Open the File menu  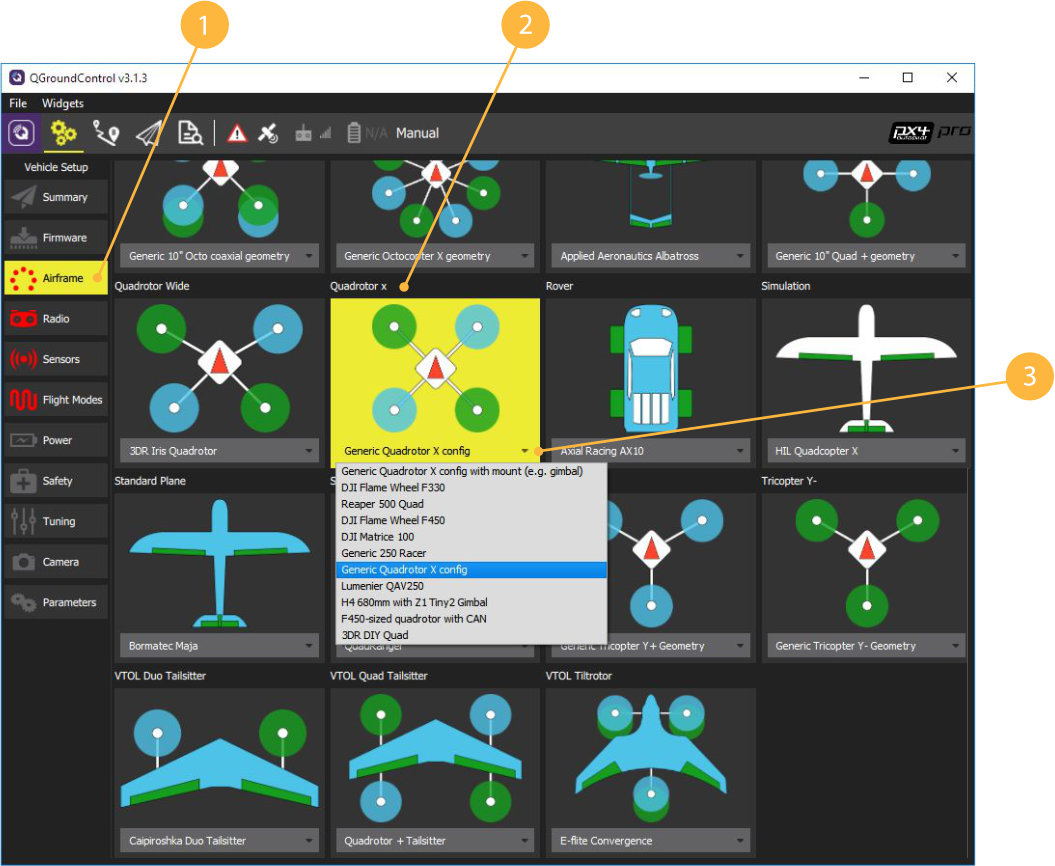point(18,103)
